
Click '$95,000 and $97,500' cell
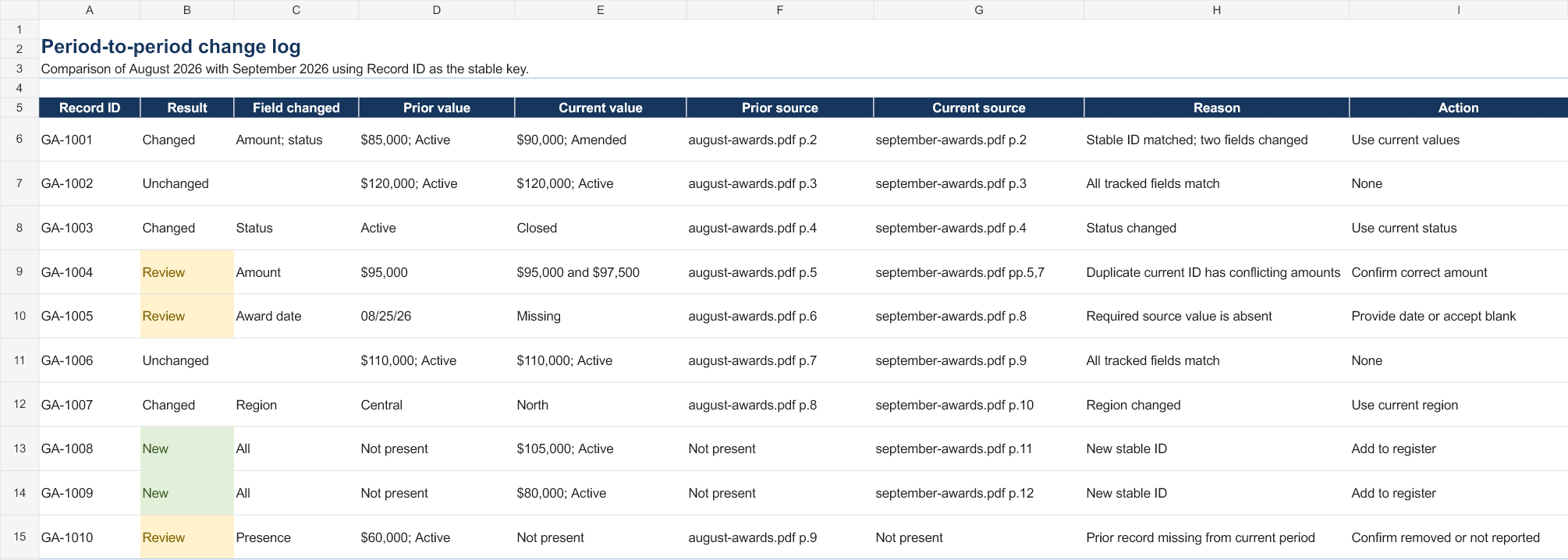(x=601, y=272)
